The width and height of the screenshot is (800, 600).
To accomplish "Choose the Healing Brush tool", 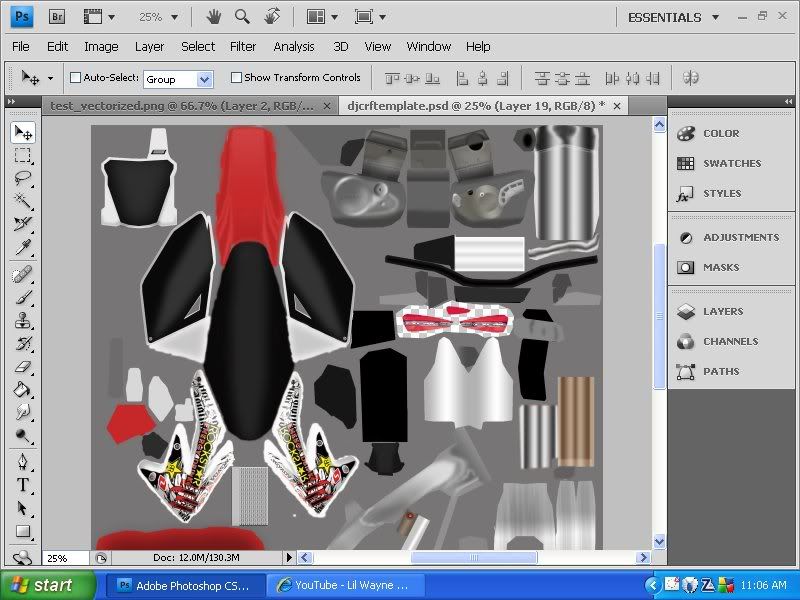I will (23, 275).
